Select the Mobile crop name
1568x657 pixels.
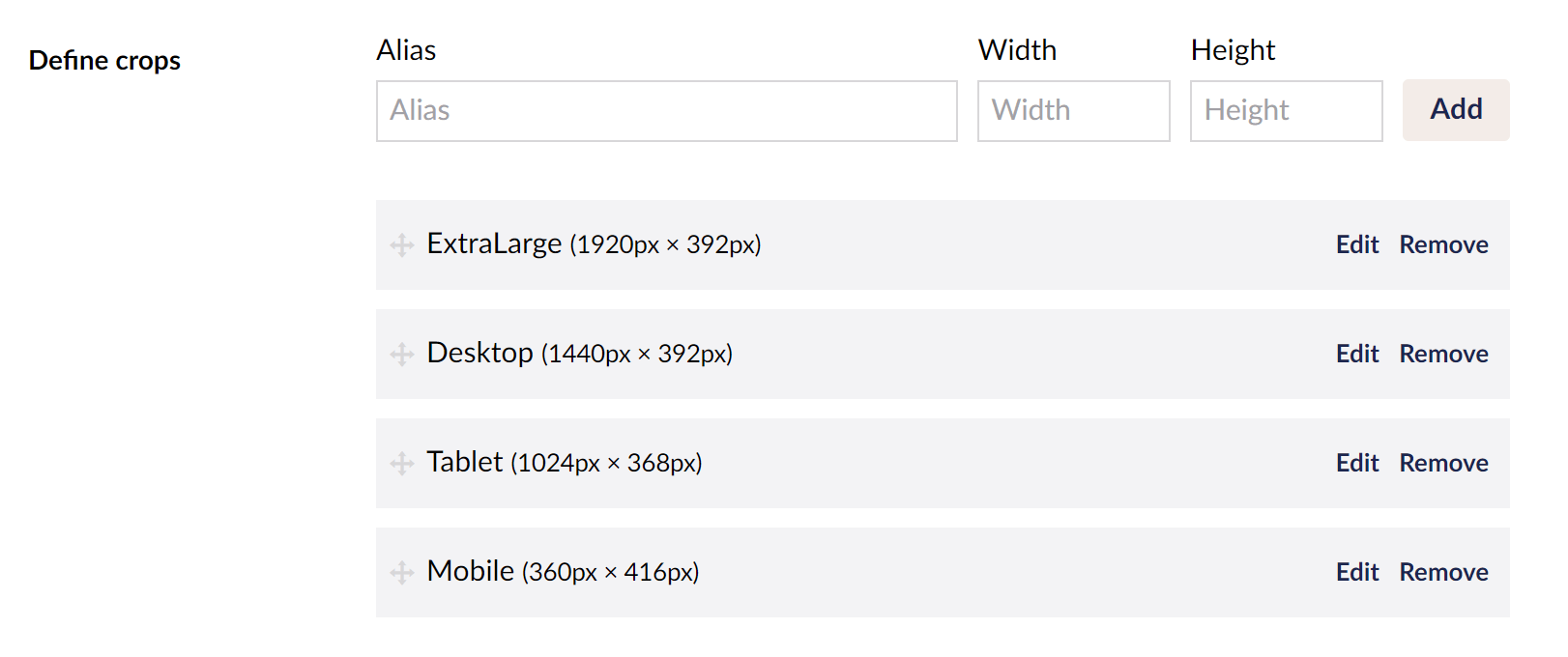point(471,572)
